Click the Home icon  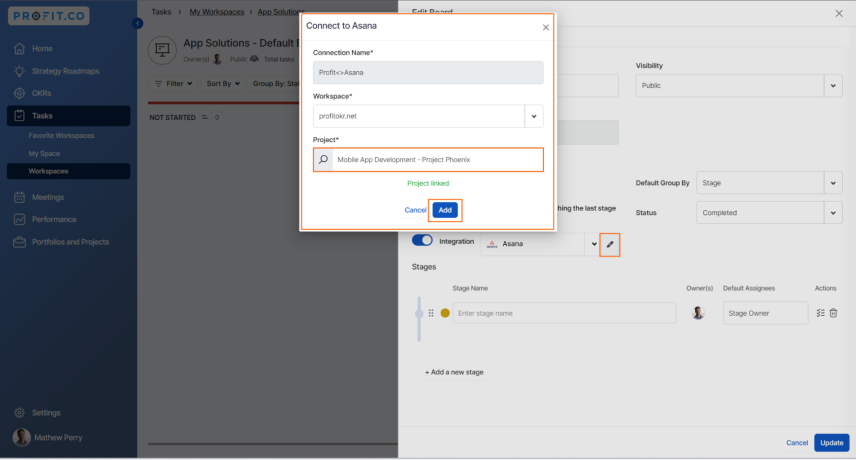click(x=19, y=49)
